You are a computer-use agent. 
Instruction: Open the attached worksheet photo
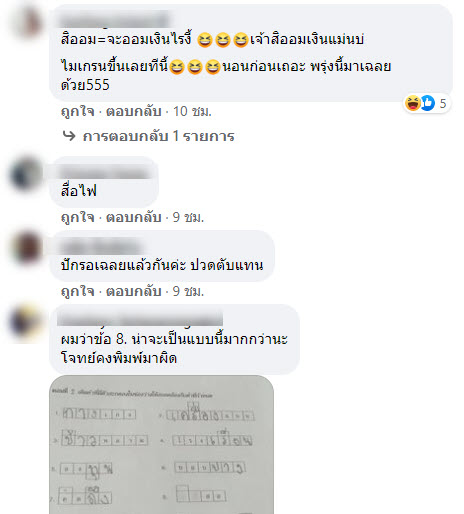[x=161, y=445]
